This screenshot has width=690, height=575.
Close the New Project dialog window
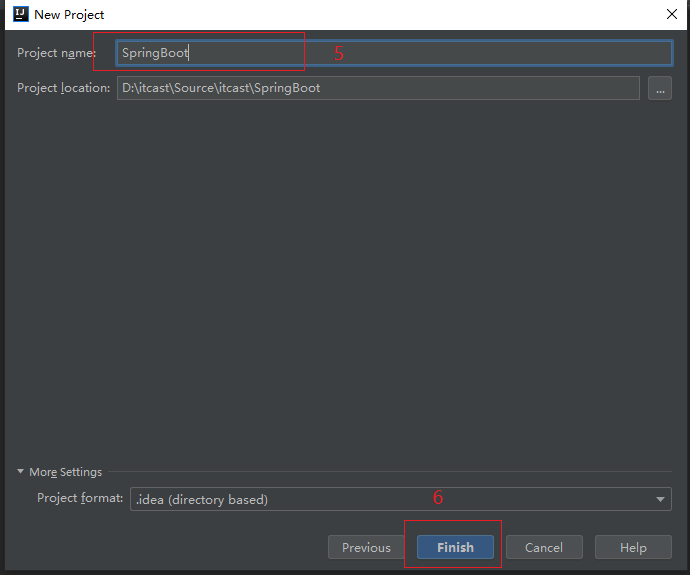[671, 15]
